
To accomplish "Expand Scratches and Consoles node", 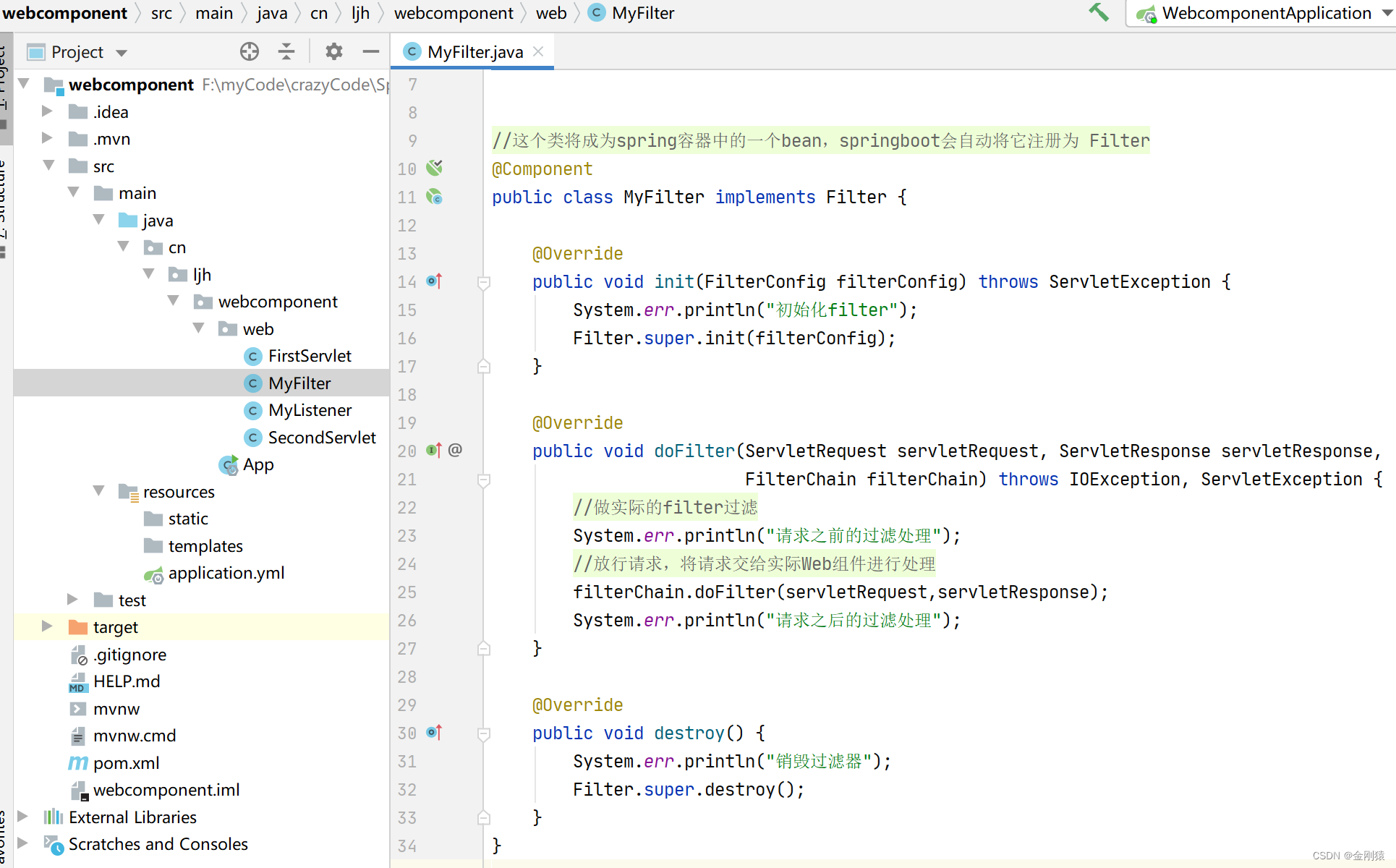I will click(x=22, y=843).
